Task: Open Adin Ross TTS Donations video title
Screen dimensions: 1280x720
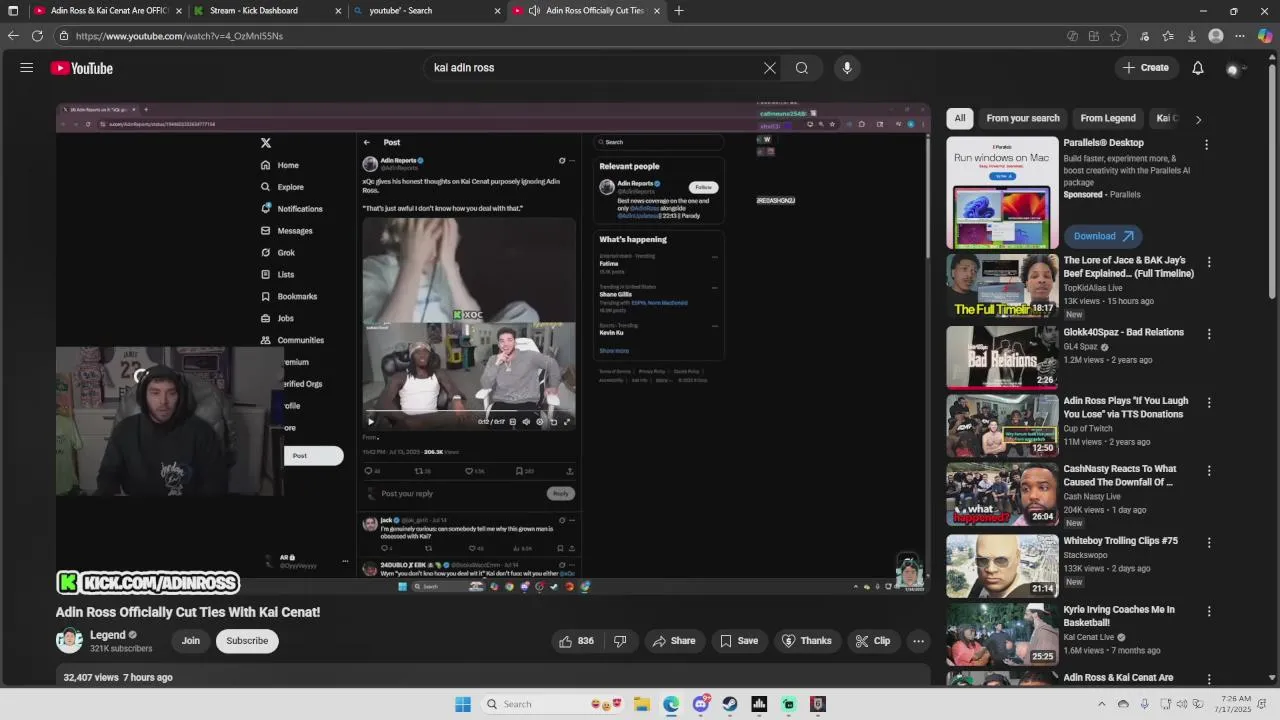Action: [x=1126, y=407]
